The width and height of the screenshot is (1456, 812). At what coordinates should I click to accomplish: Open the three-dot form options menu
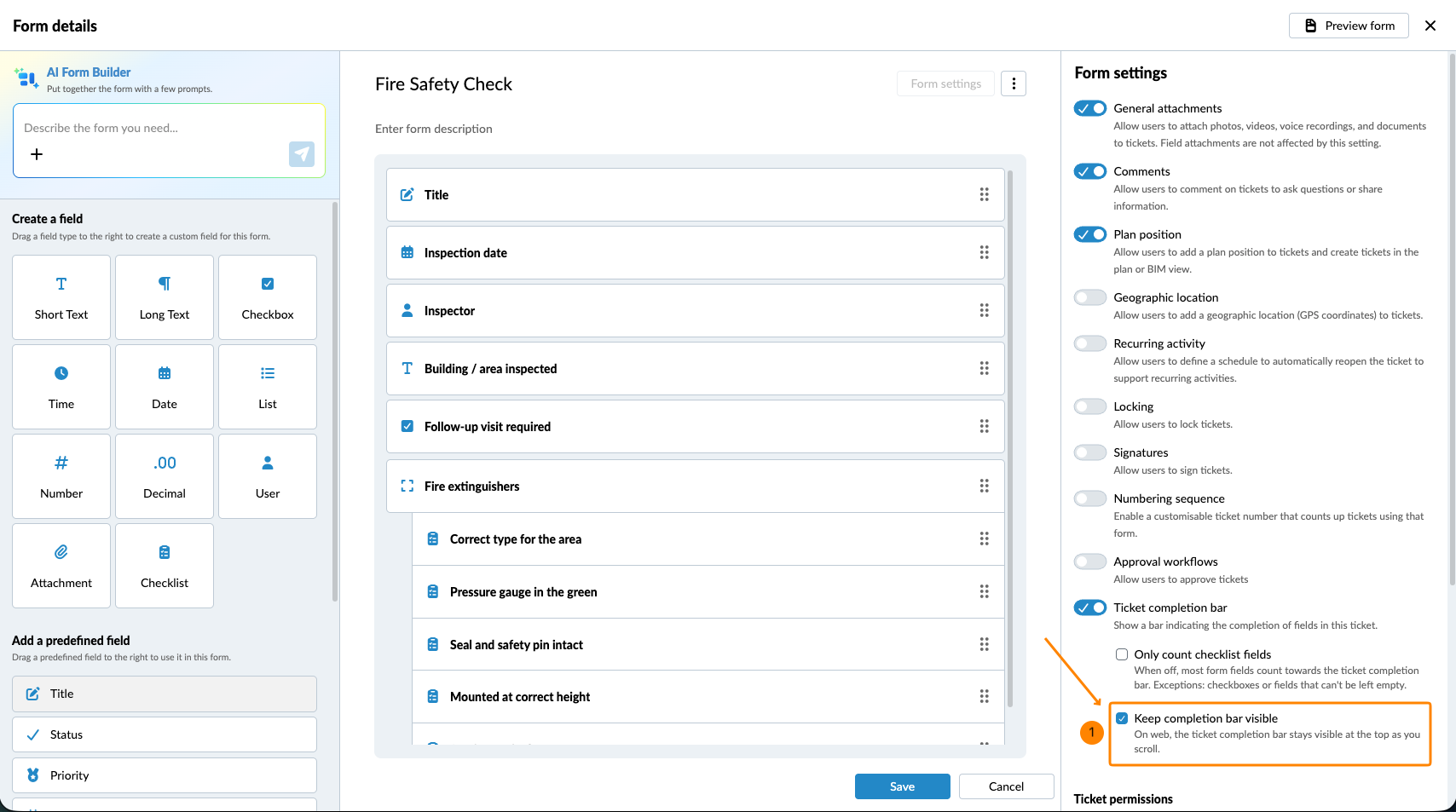tap(1014, 84)
